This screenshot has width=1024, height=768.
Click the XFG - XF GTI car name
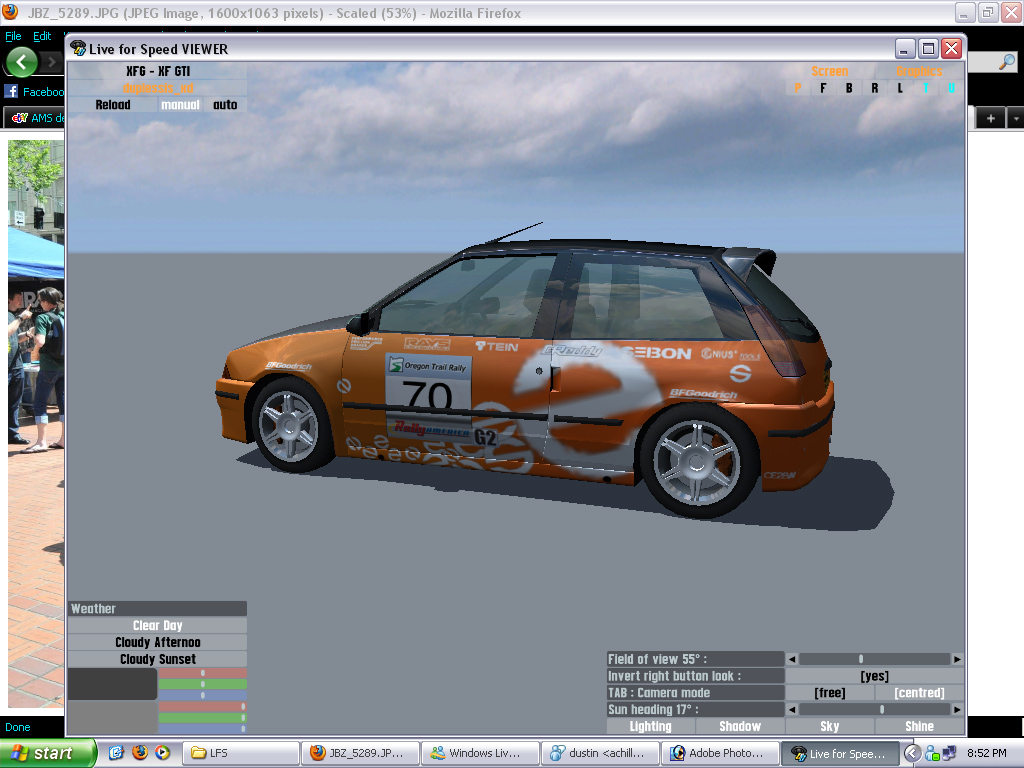tap(157, 71)
